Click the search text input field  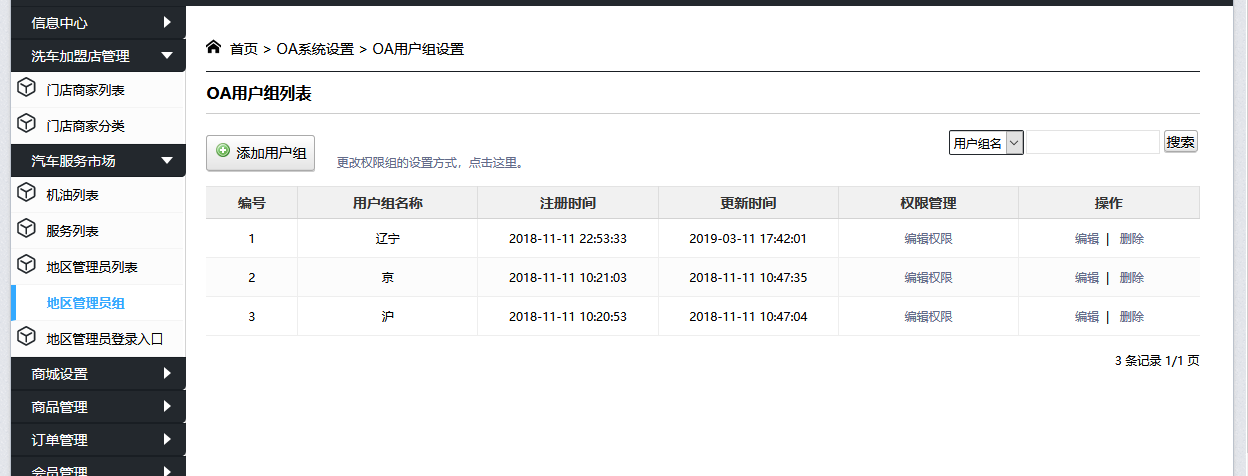click(x=1093, y=142)
